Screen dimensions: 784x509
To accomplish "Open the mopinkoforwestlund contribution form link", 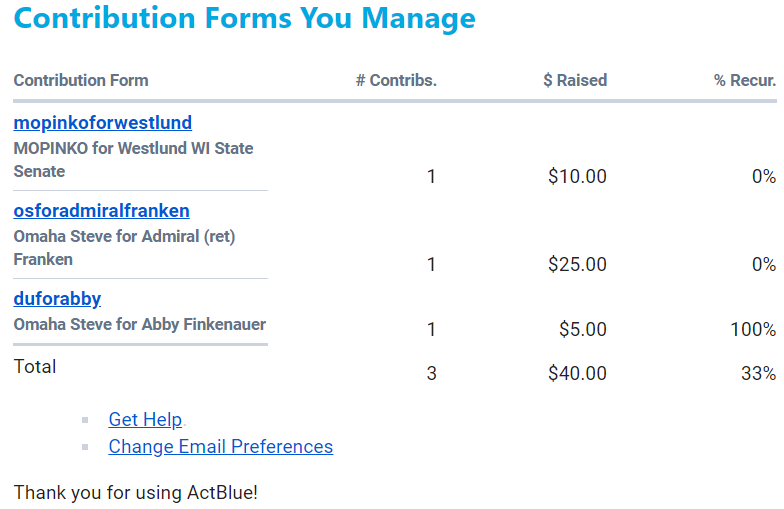I will click(x=102, y=123).
